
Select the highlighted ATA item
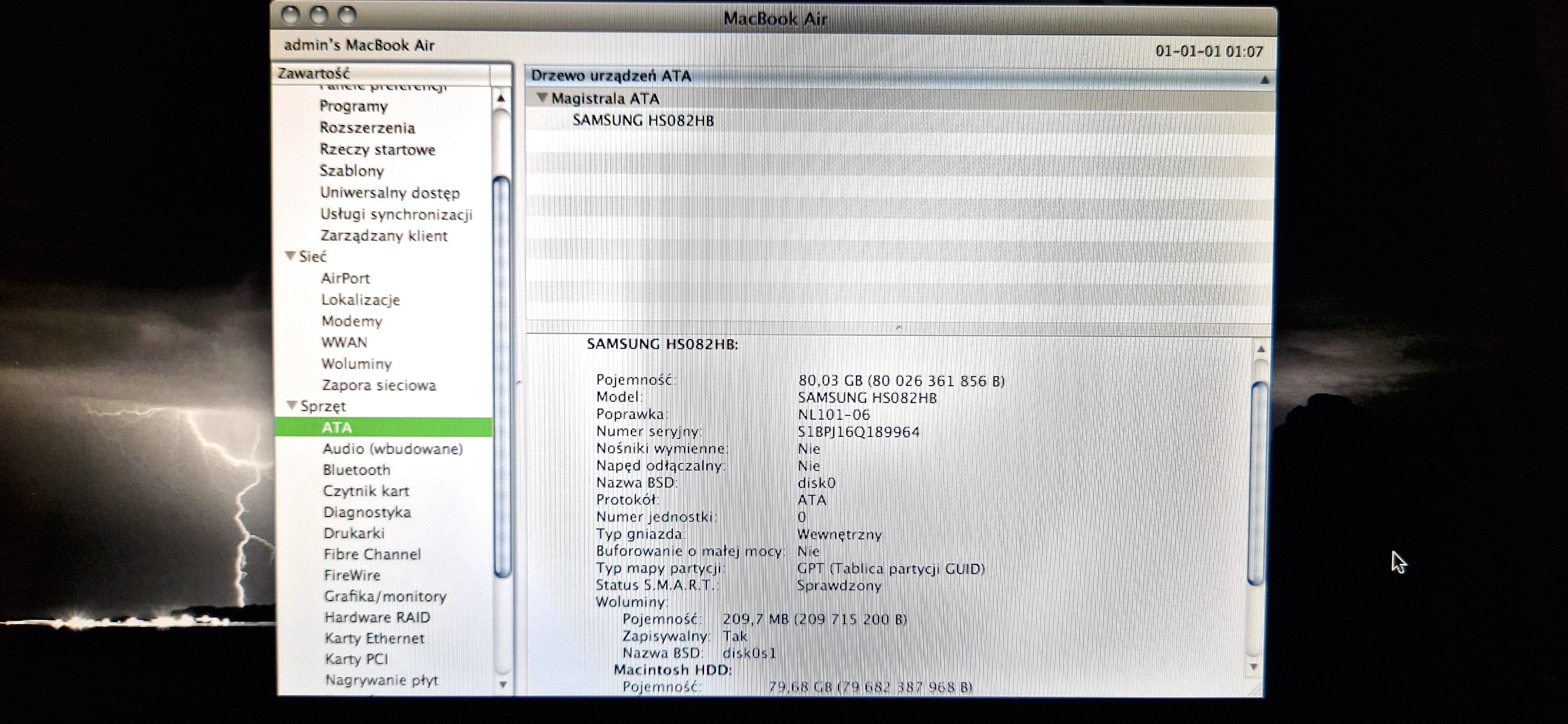(384, 428)
